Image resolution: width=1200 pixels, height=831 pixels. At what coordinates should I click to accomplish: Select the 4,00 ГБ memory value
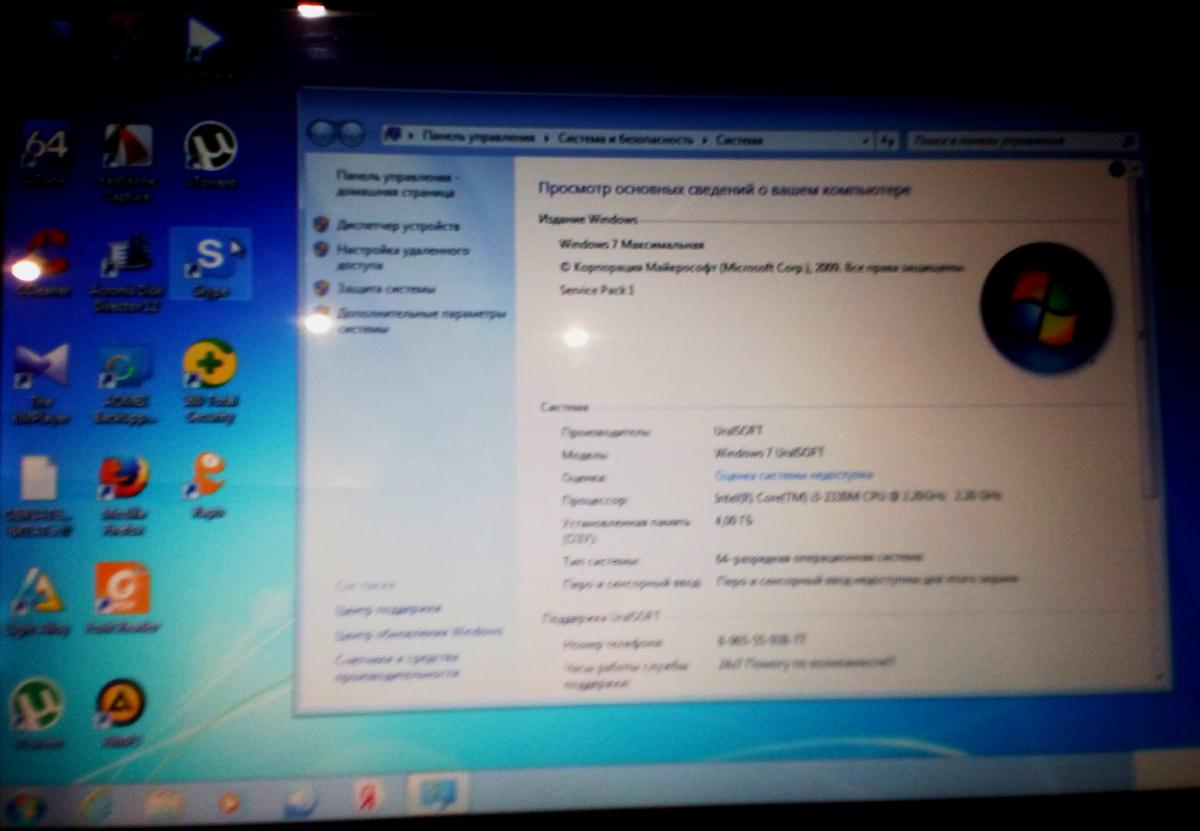pos(734,521)
